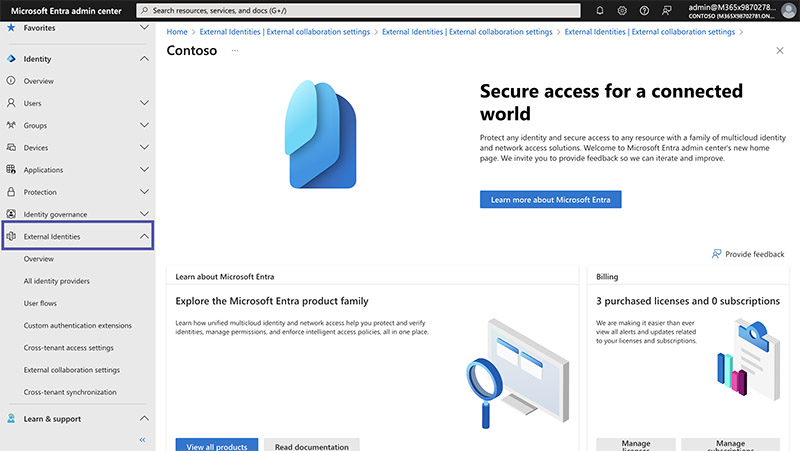800x451 pixels.
Task: Click the Protection lock icon
Action: coord(11,192)
